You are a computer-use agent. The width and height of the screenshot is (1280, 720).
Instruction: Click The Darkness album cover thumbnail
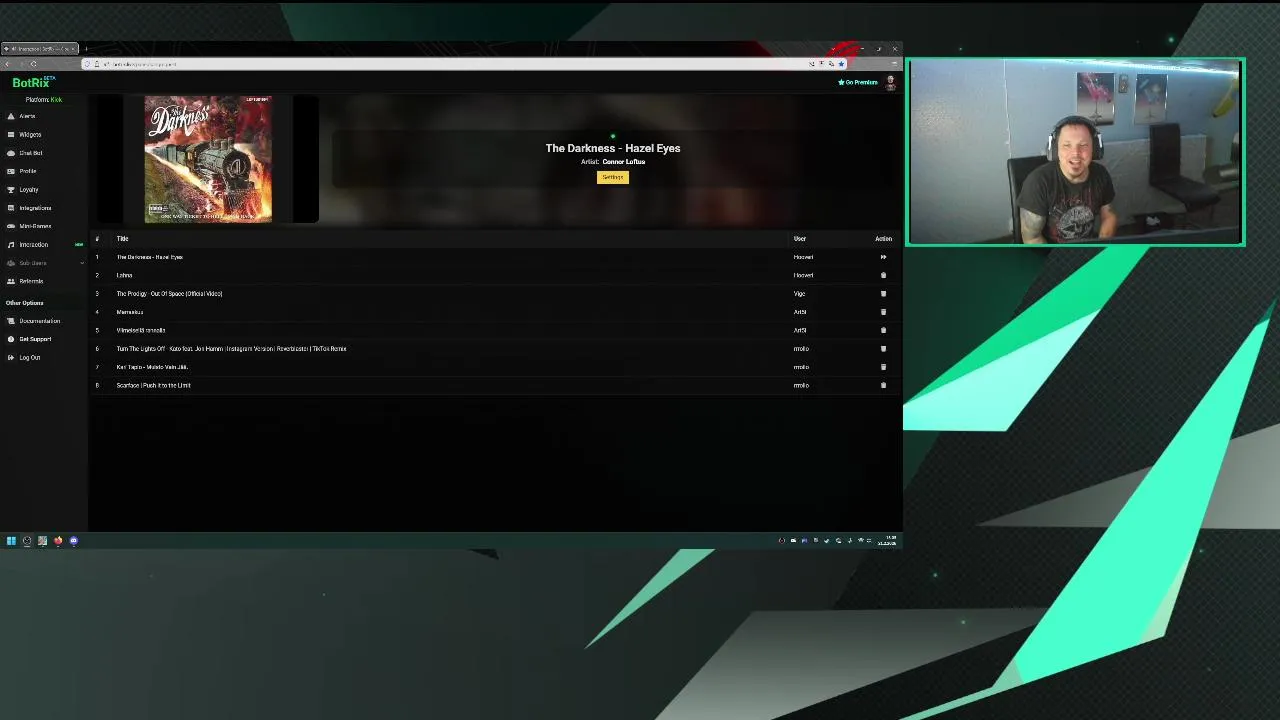[x=208, y=159]
